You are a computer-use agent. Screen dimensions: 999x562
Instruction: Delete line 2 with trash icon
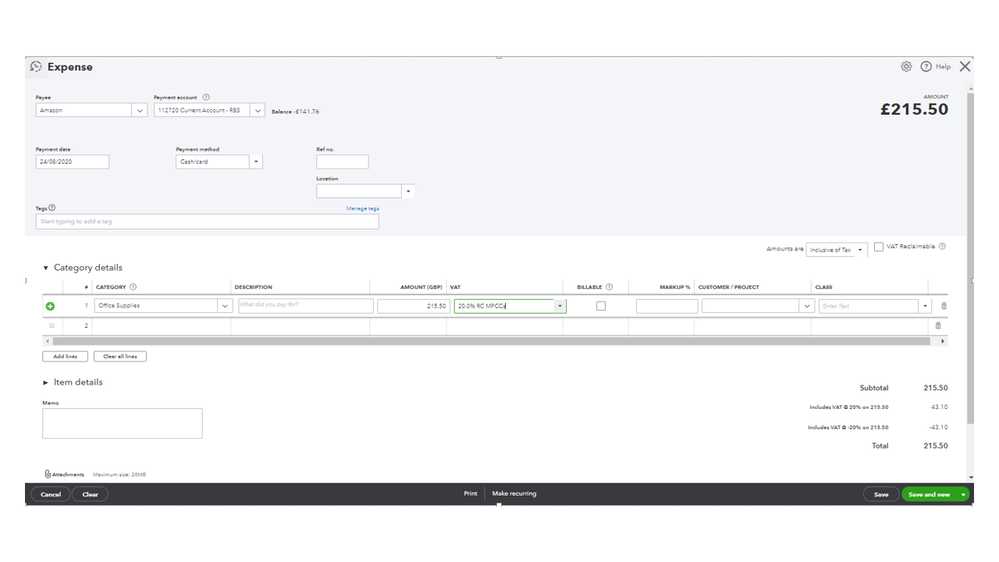coord(938,326)
